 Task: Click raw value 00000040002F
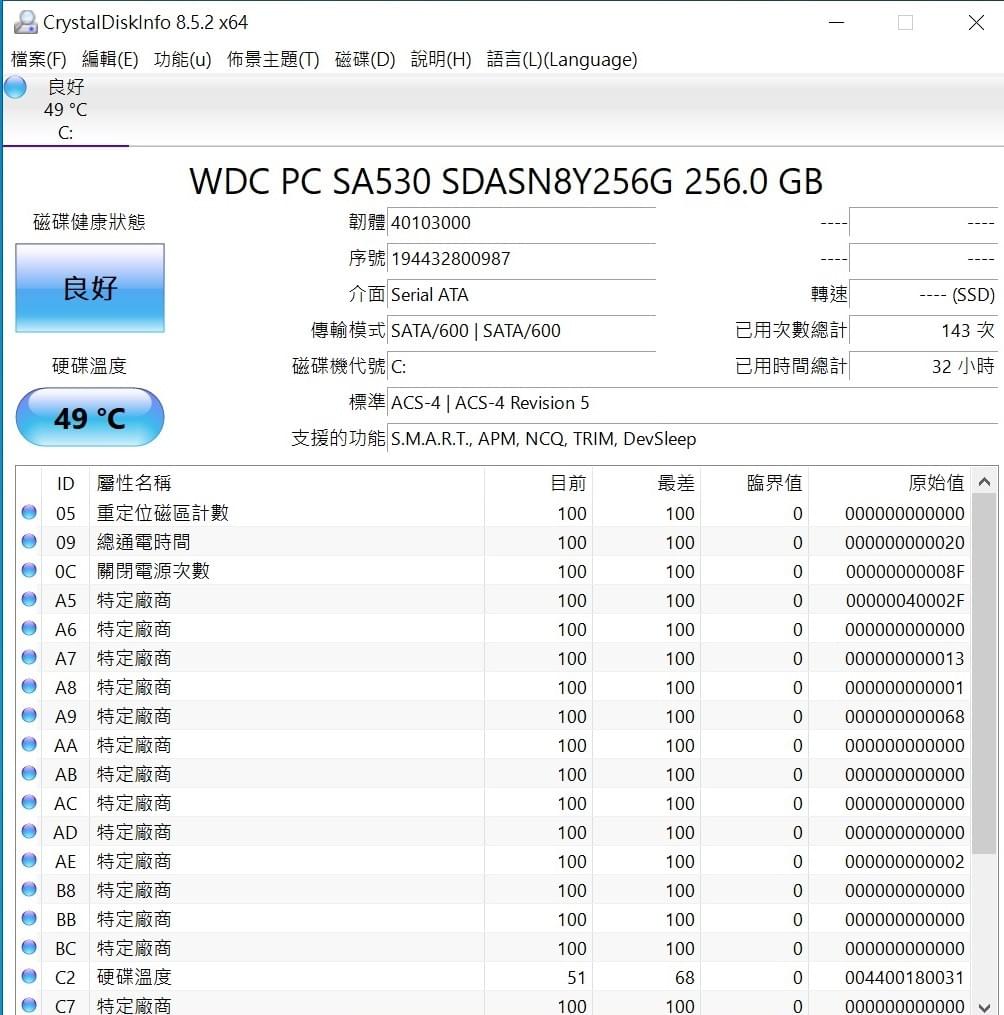coord(905,601)
